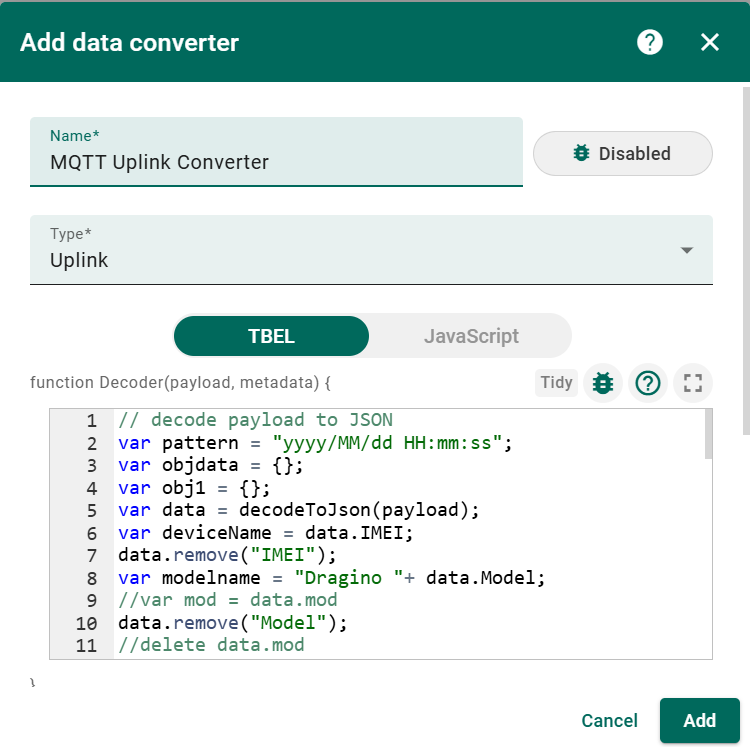Close the Add data converter dialog
Image resolution: width=750 pixels, height=747 pixels.
[709, 43]
